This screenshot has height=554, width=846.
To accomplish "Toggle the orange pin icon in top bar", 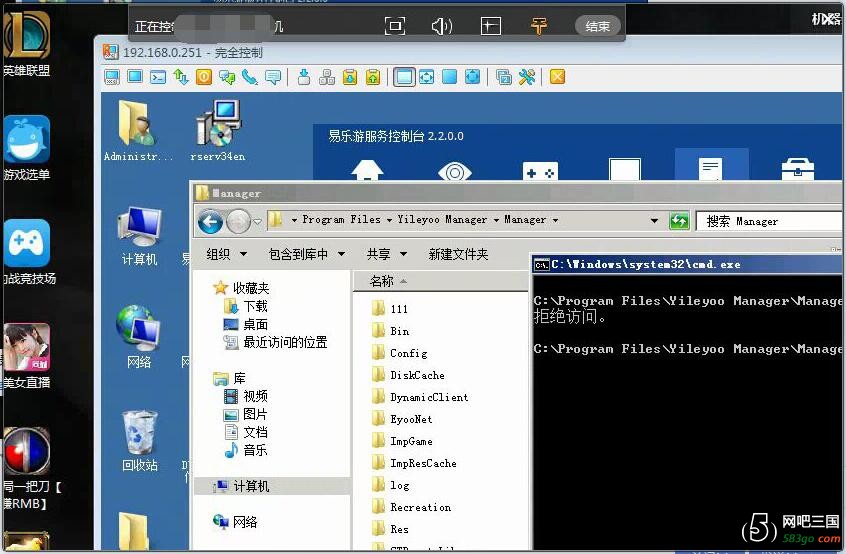I will click(538, 26).
